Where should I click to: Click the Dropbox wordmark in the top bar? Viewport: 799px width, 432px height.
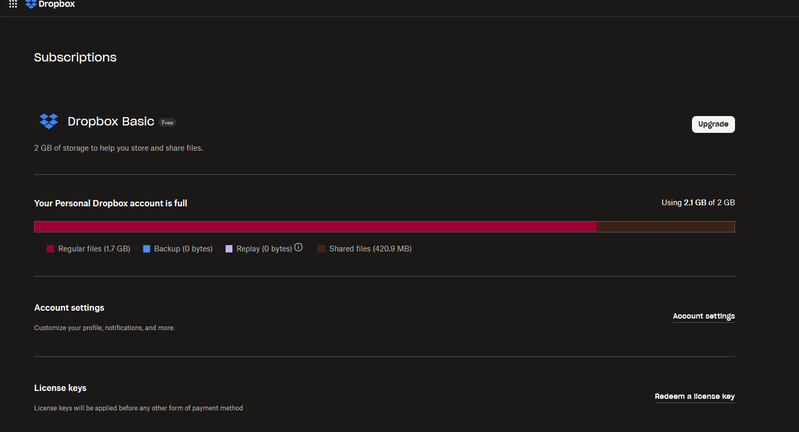click(x=58, y=5)
